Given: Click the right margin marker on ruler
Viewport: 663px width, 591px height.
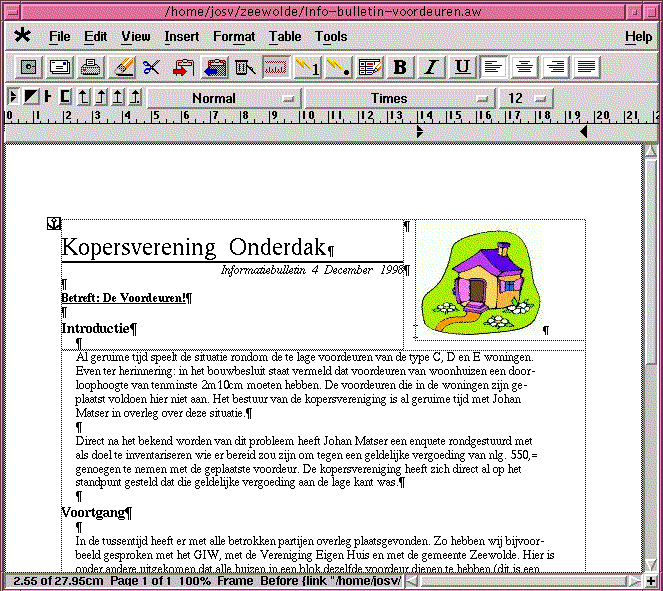Looking at the screenshot, I should coord(584,132).
